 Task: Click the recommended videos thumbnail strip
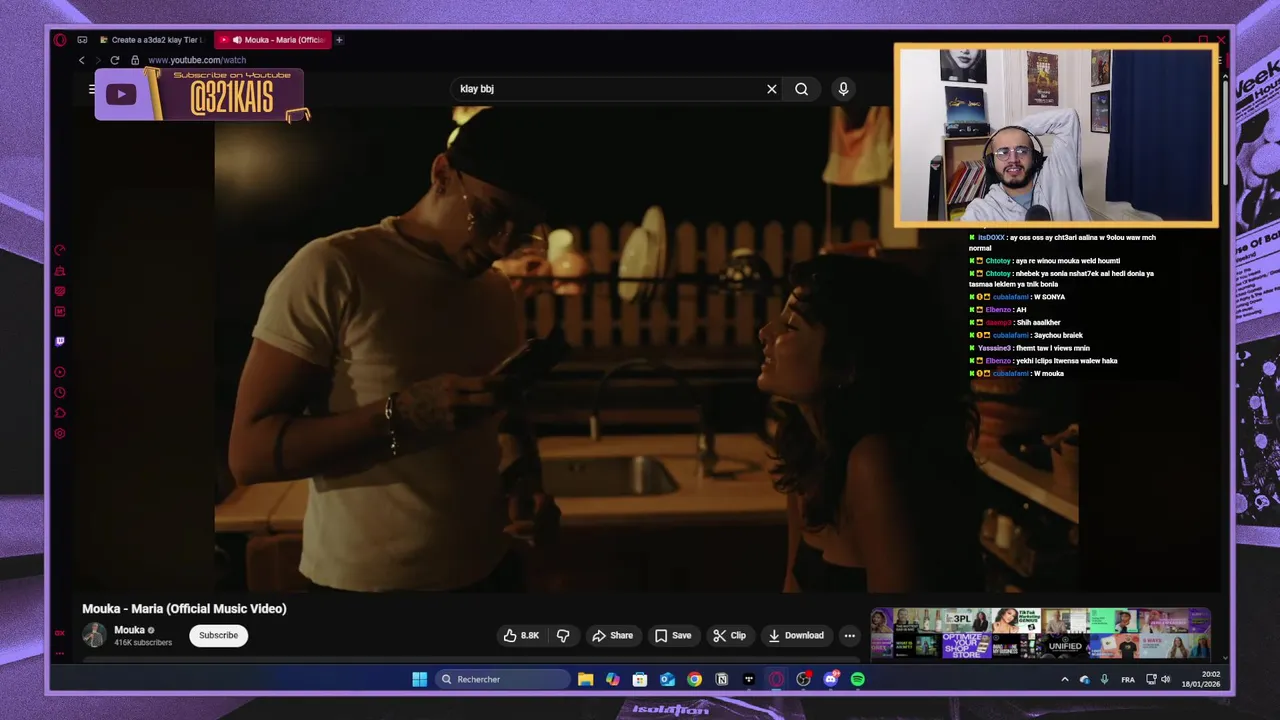[x=1040, y=633]
